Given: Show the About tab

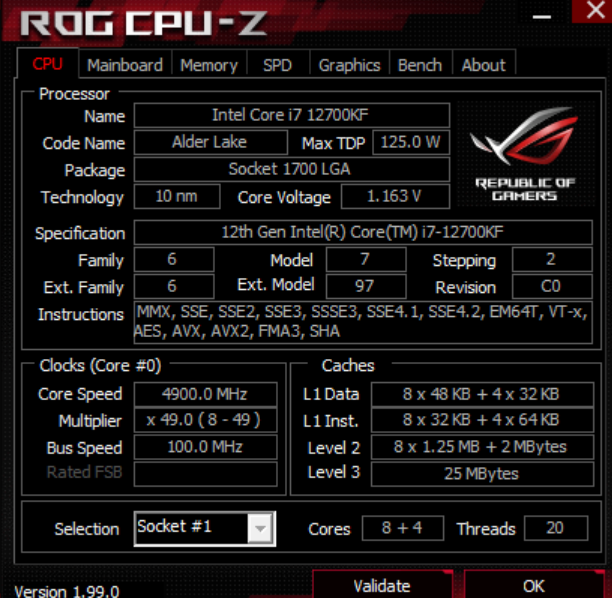Looking at the screenshot, I should (x=484, y=65).
